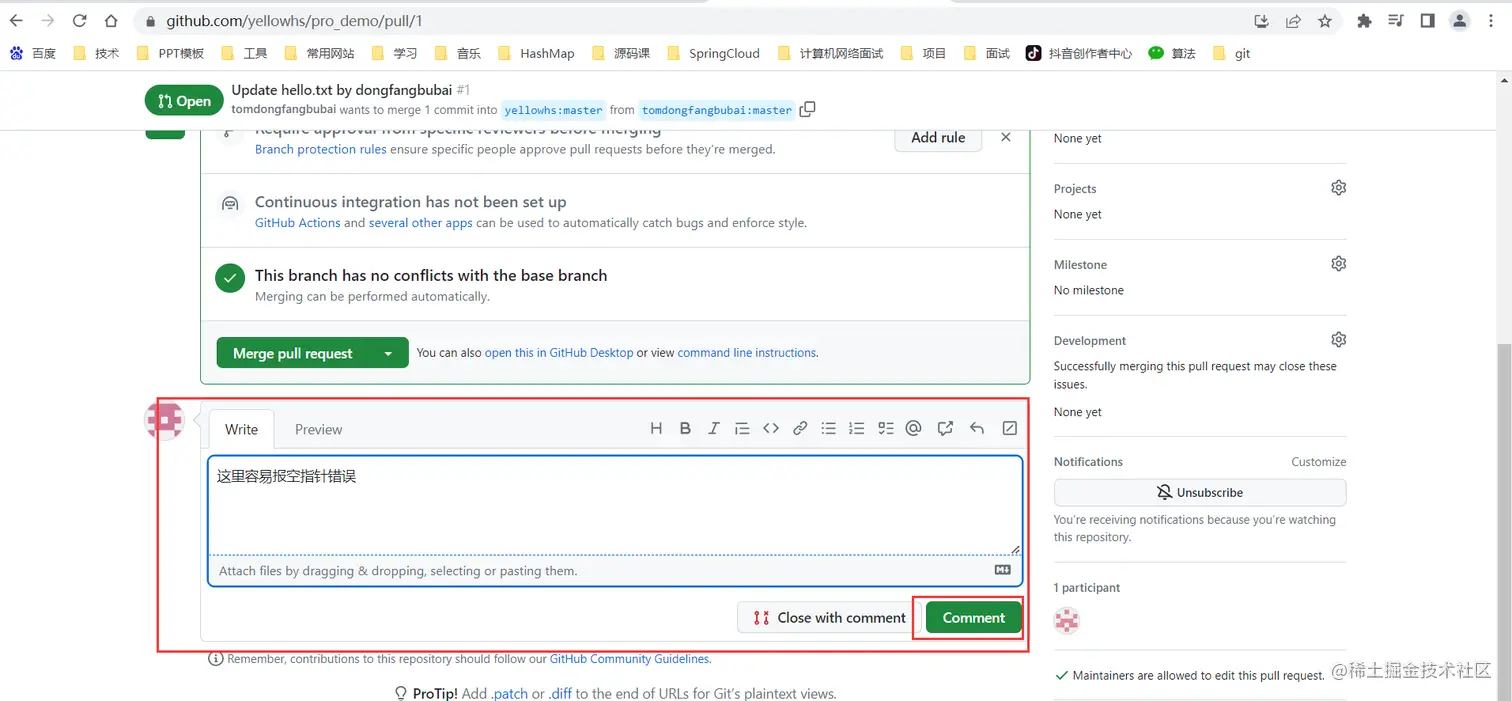Click open this in GitHub Desktop link
Viewport: 1512px width, 701px height.
pyautogui.click(x=559, y=353)
